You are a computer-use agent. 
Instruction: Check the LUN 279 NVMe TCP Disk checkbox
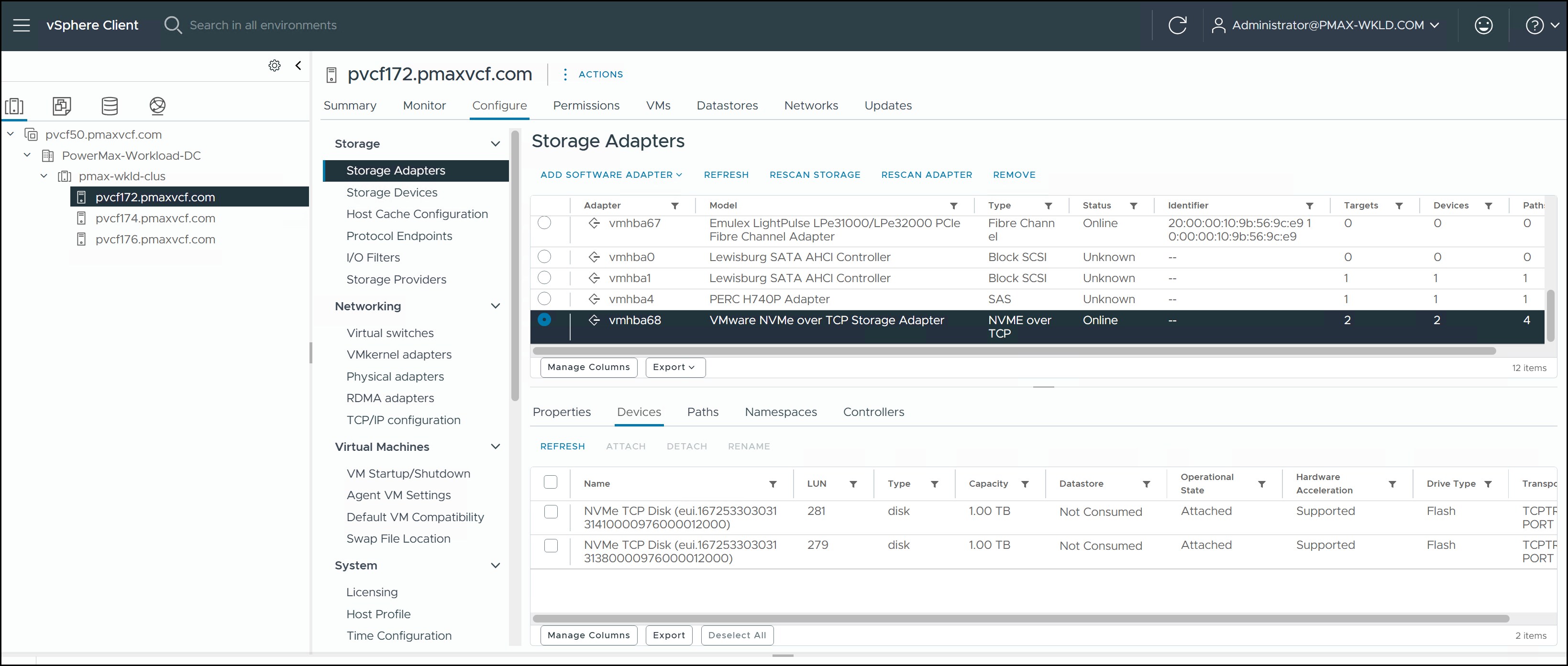coord(551,546)
